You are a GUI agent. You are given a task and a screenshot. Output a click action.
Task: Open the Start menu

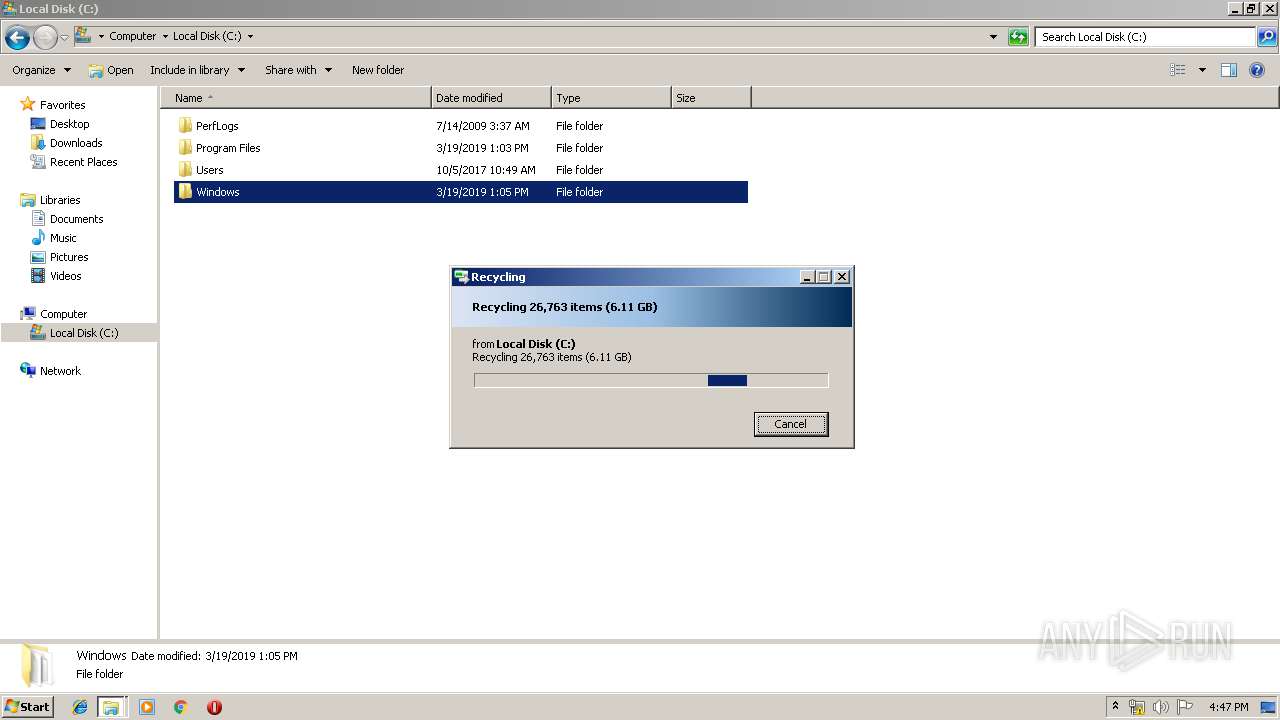[x=27, y=706]
